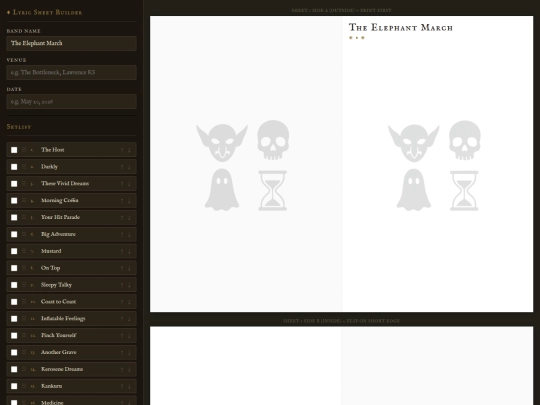Move These Vivid Dreams down

coord(129,184)
